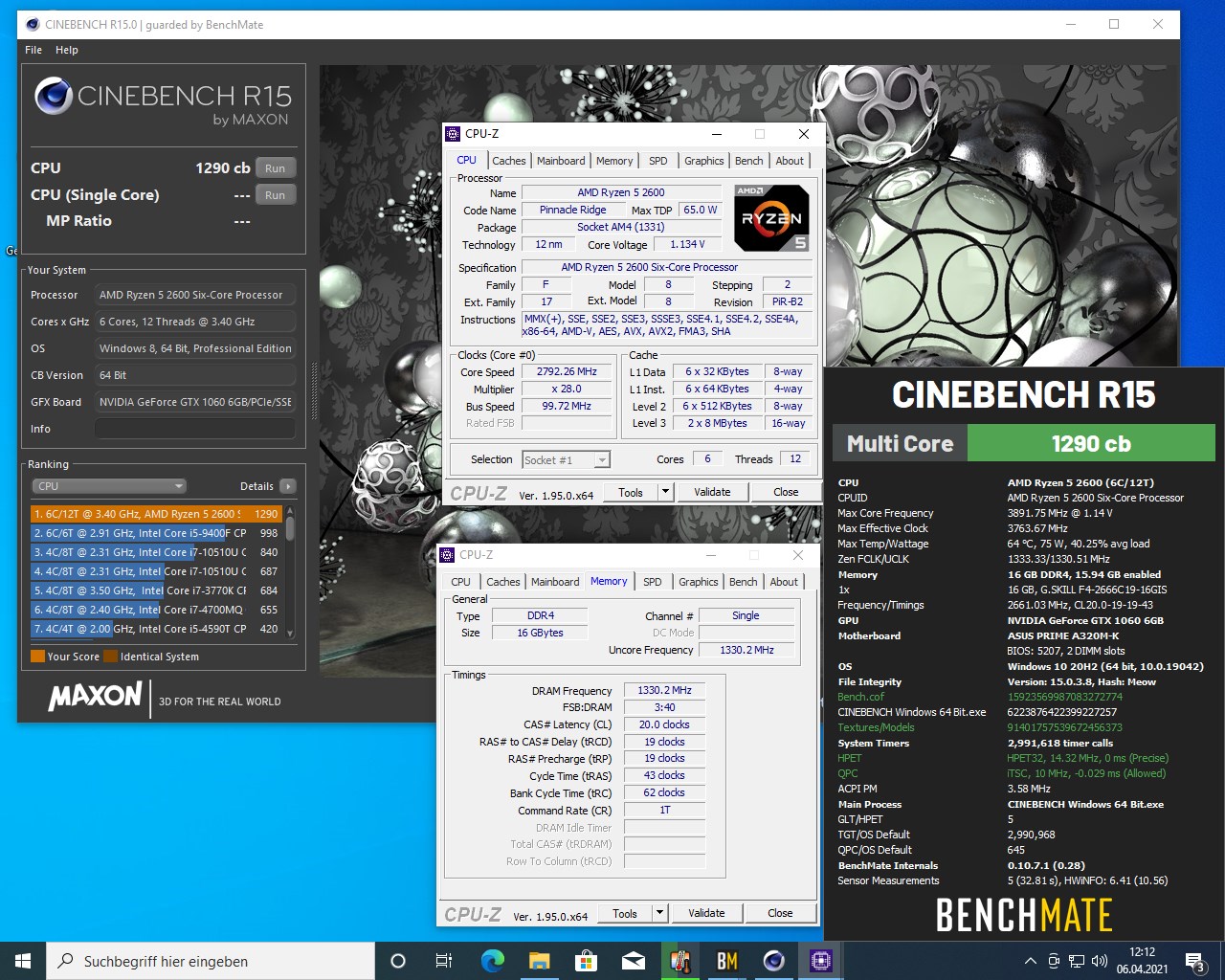Switch to Bench tab in lower CPU-Z
Image resolution: width=1225 pixels, height=980 pixels.
tap(744, 582)
